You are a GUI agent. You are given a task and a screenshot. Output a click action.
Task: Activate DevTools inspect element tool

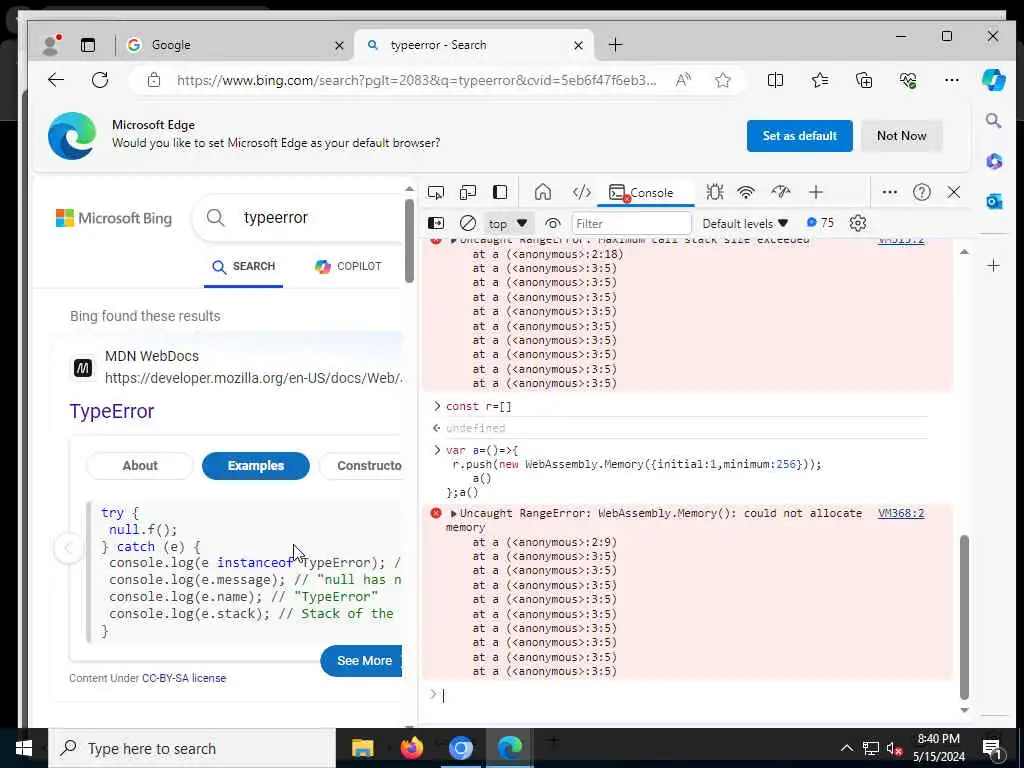coord(436,193)
